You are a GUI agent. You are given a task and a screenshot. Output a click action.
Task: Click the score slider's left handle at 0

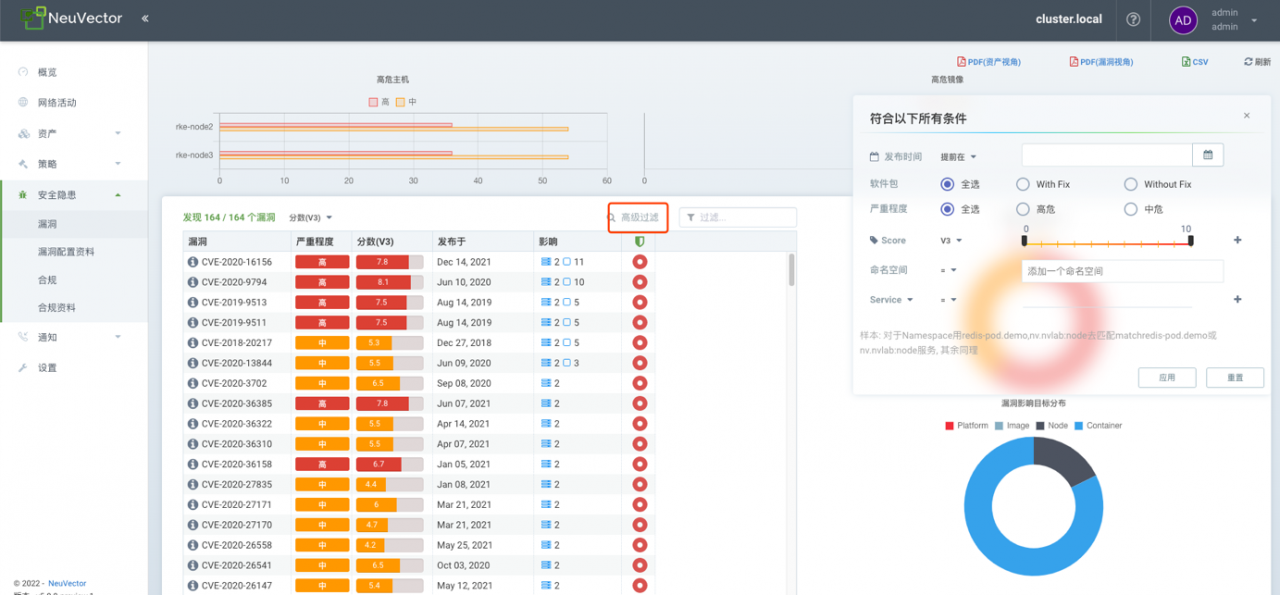(x=1024, y=240)
